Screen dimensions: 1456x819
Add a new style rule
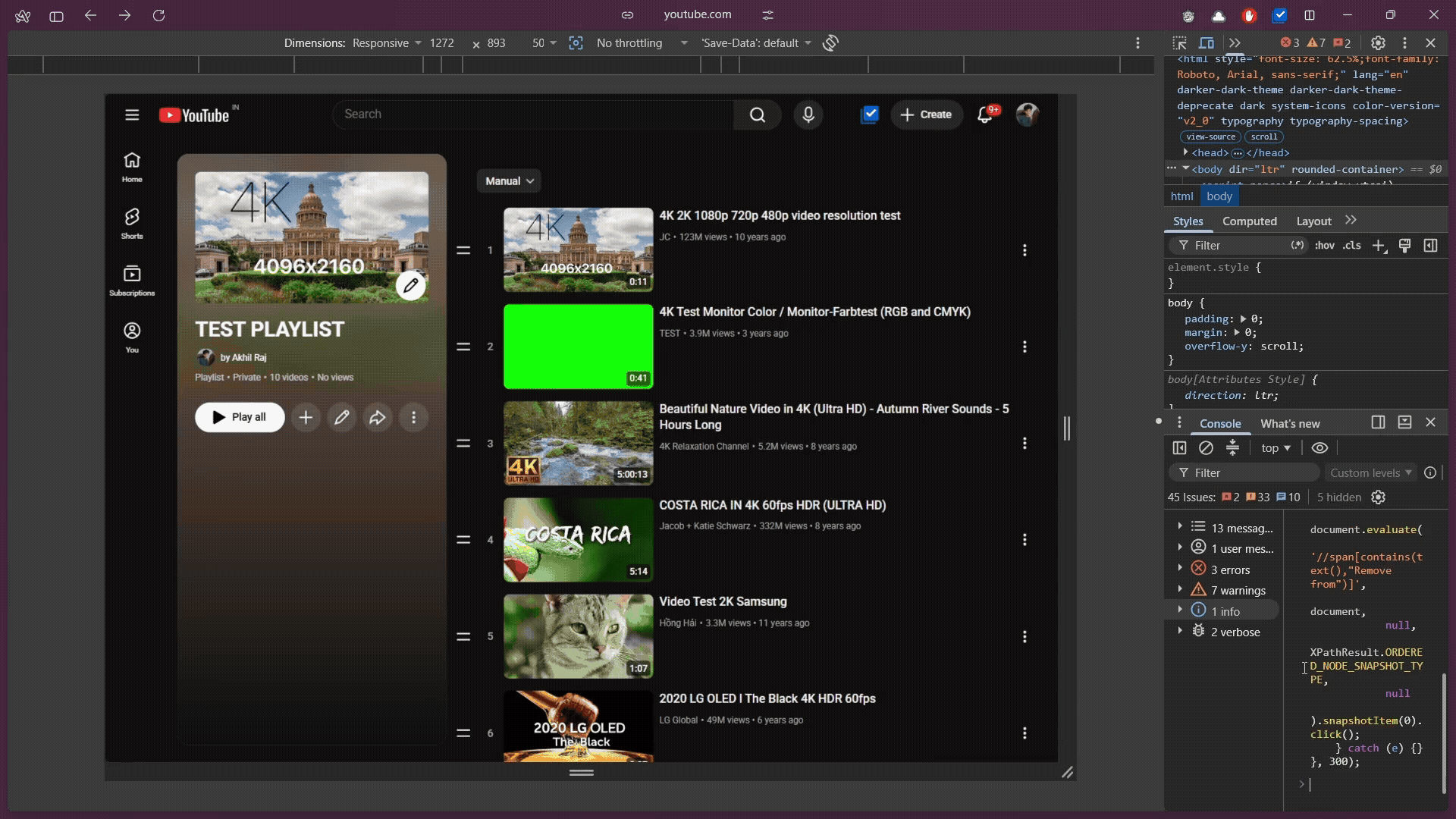click(x=1379, y=246)
